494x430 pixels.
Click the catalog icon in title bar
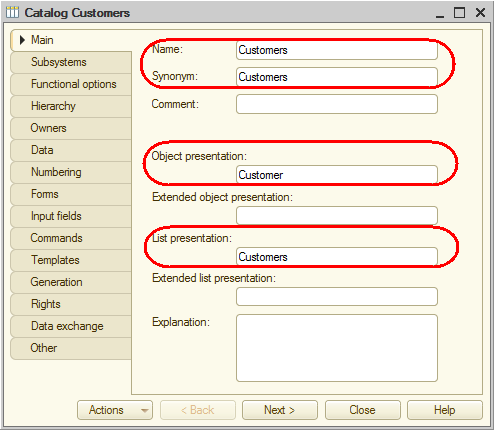click(x=12, y=13)
